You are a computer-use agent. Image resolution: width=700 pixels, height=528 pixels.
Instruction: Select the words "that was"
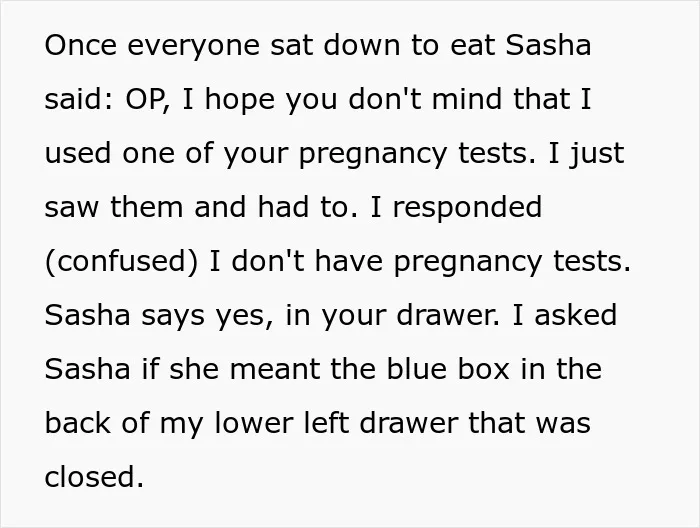pos(529,423)
